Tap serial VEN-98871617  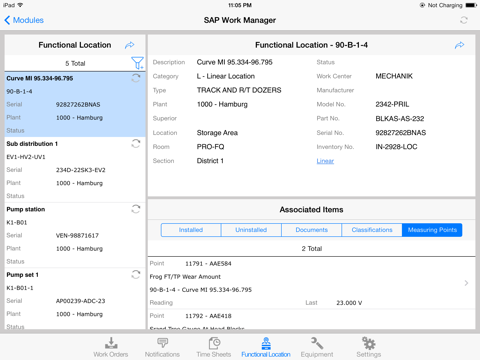[x=77, y=236]
